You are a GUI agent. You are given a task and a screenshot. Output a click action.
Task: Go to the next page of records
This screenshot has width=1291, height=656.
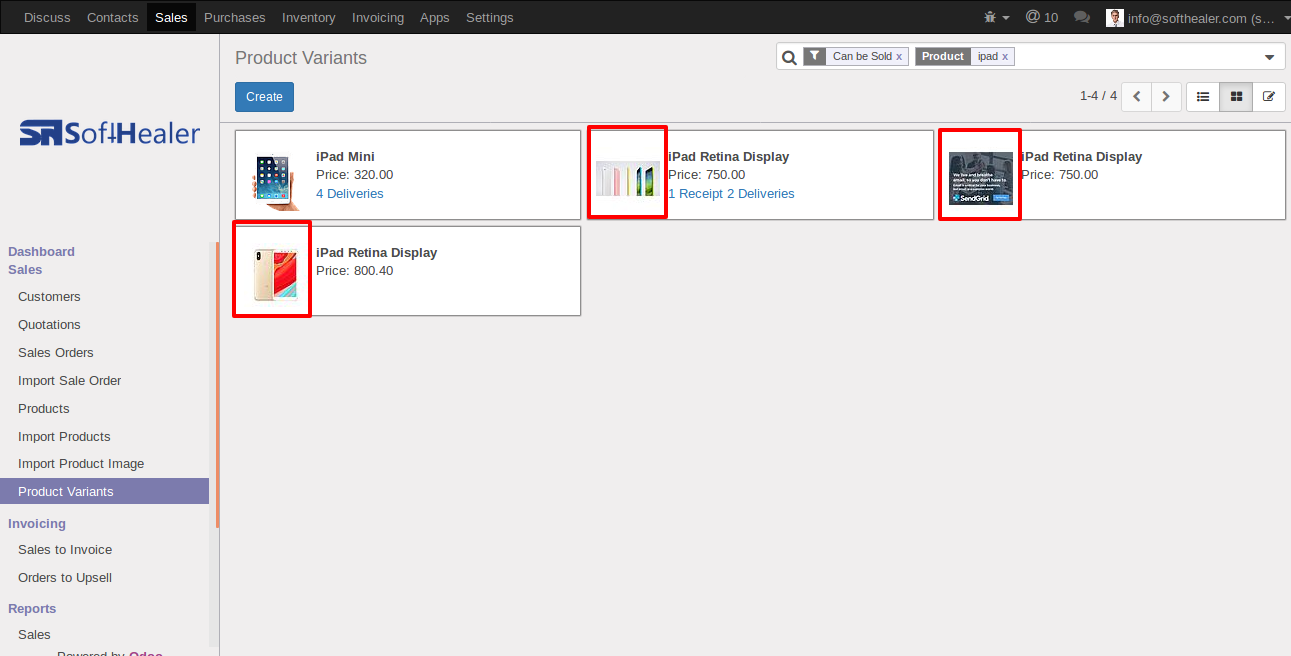(x=1166, y=97)
